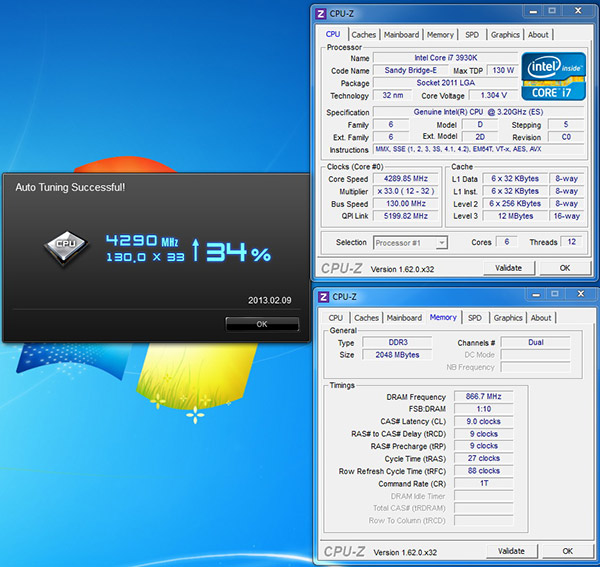Switch to the SPD tab in the lower CPU-Z window
This screenshot has height=567, width=600.
coord(475,318)
